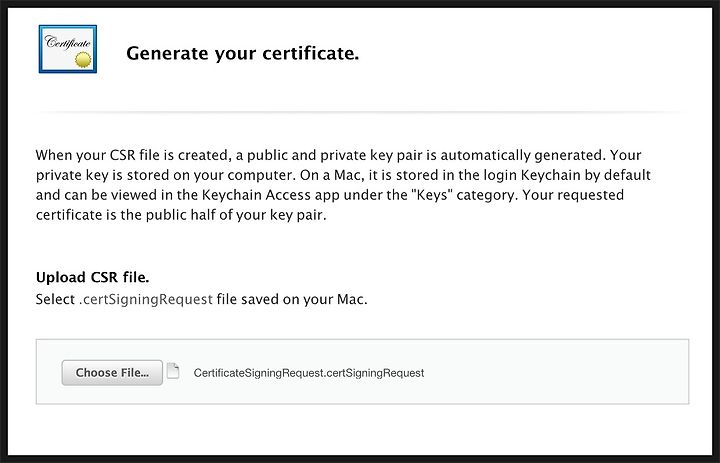Click the small document icon beside Choose File
This screenshot has width=720, height=463.
[173, 371]
